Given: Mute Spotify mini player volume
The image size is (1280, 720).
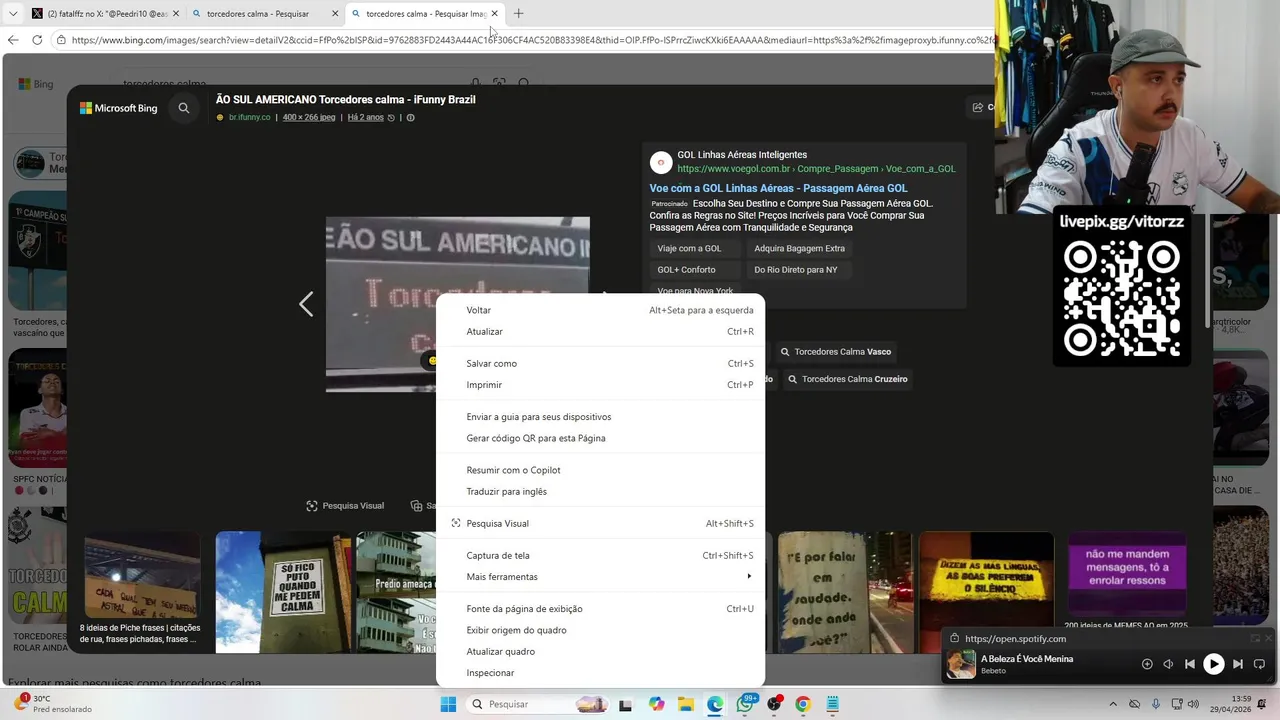Looking at the screenshot, I should pyautogui.click(x=1167, y=664).
